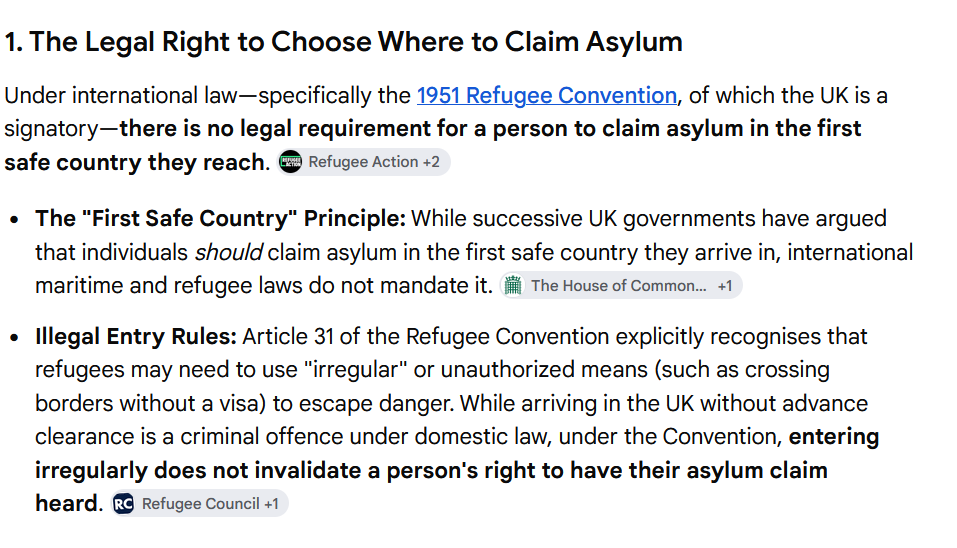
Task: Expand the +2 additional sources count
Action: coord(431,162)
